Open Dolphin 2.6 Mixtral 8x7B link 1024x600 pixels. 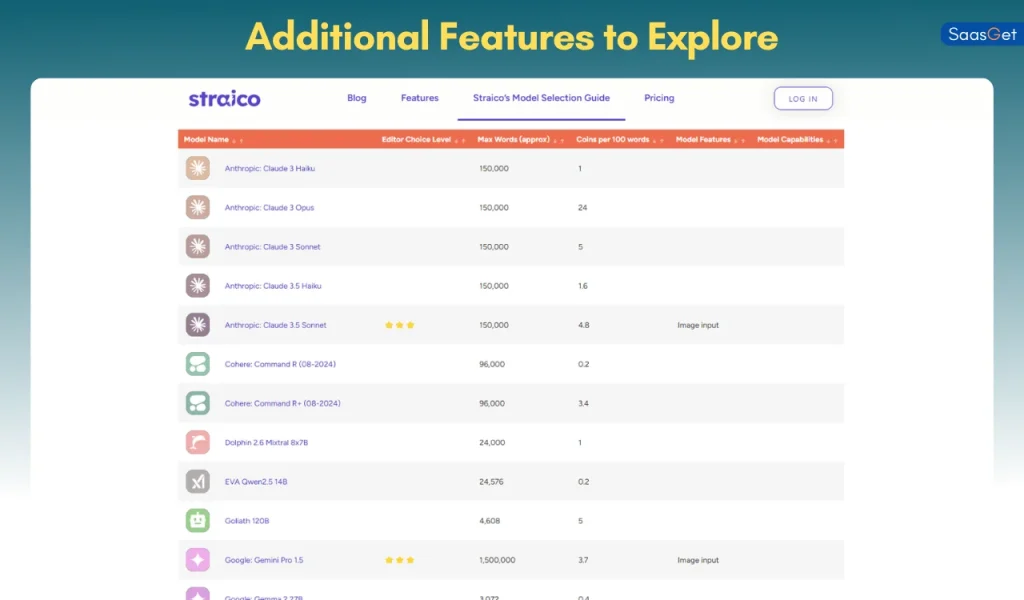(x=266, y=443)
